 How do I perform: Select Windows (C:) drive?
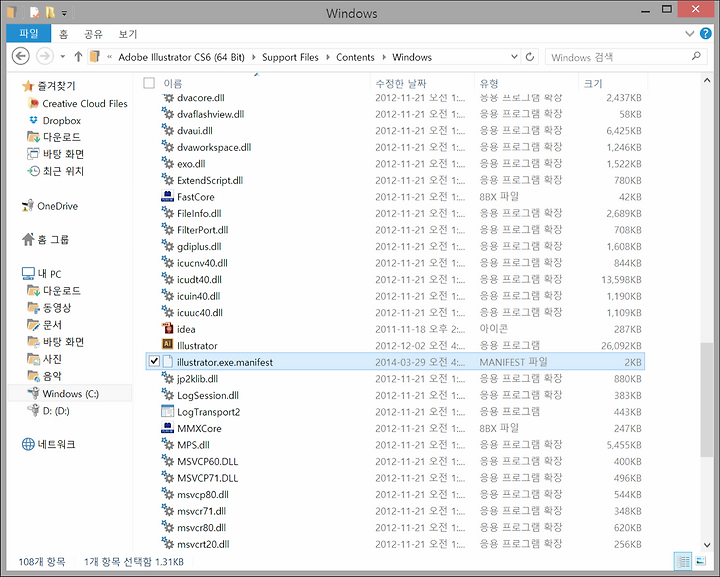tap(70, 394)
